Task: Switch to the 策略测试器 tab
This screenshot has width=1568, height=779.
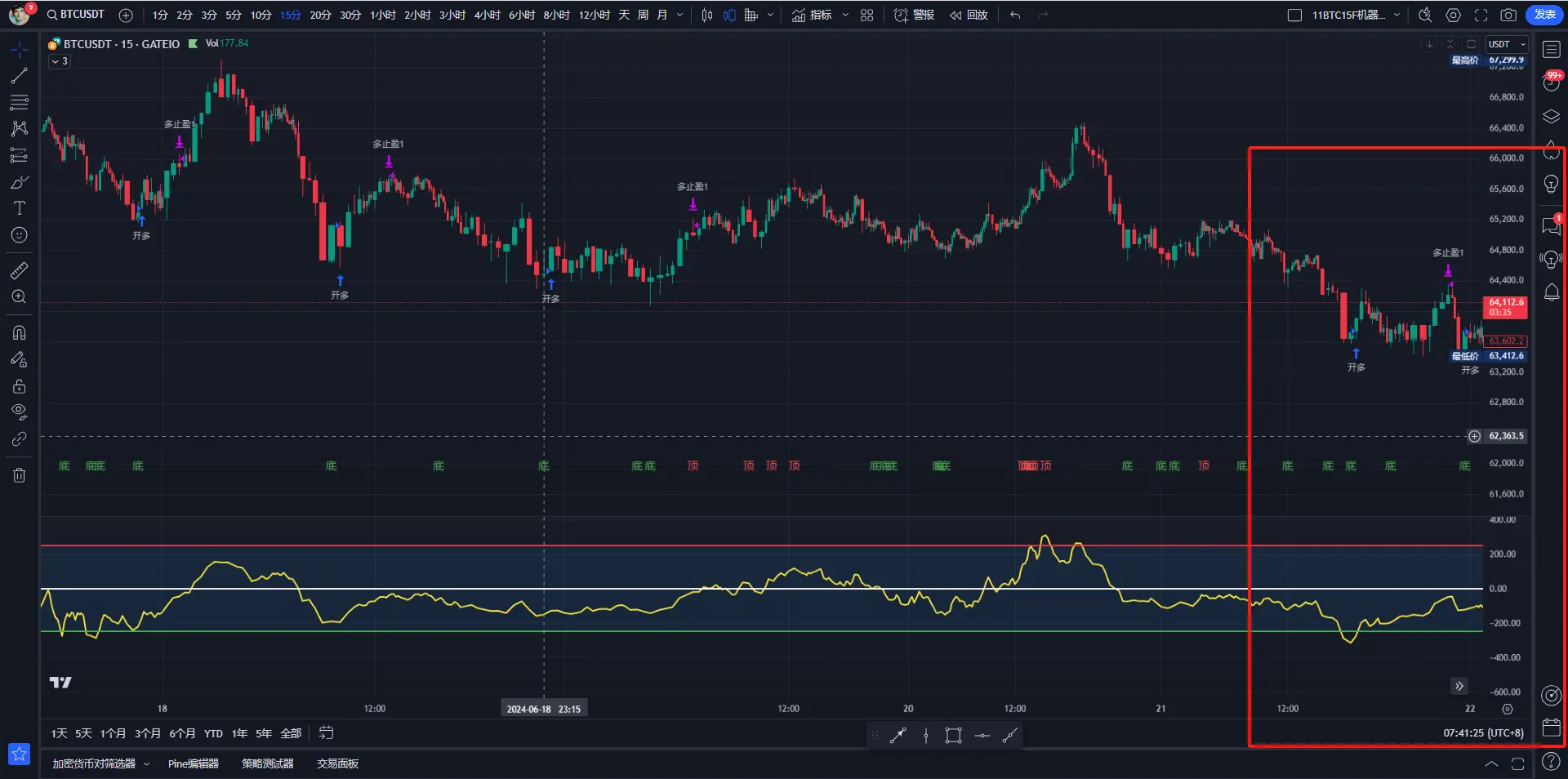Action: click(268, 763)
